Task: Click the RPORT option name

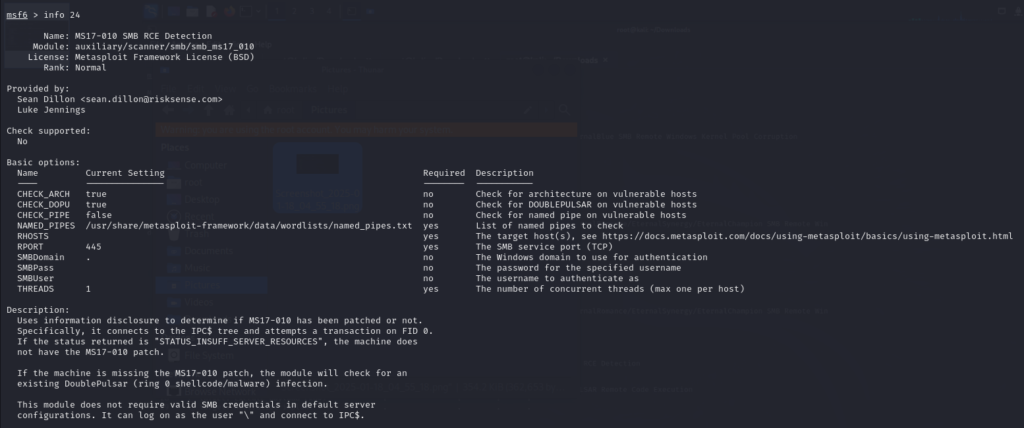Action: click(30, 246)
